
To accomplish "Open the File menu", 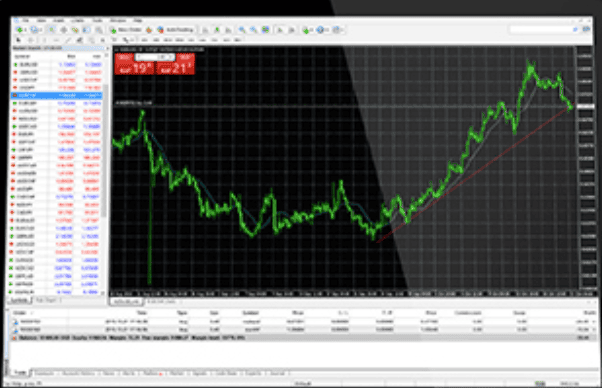I will click(x=25, y=20).
